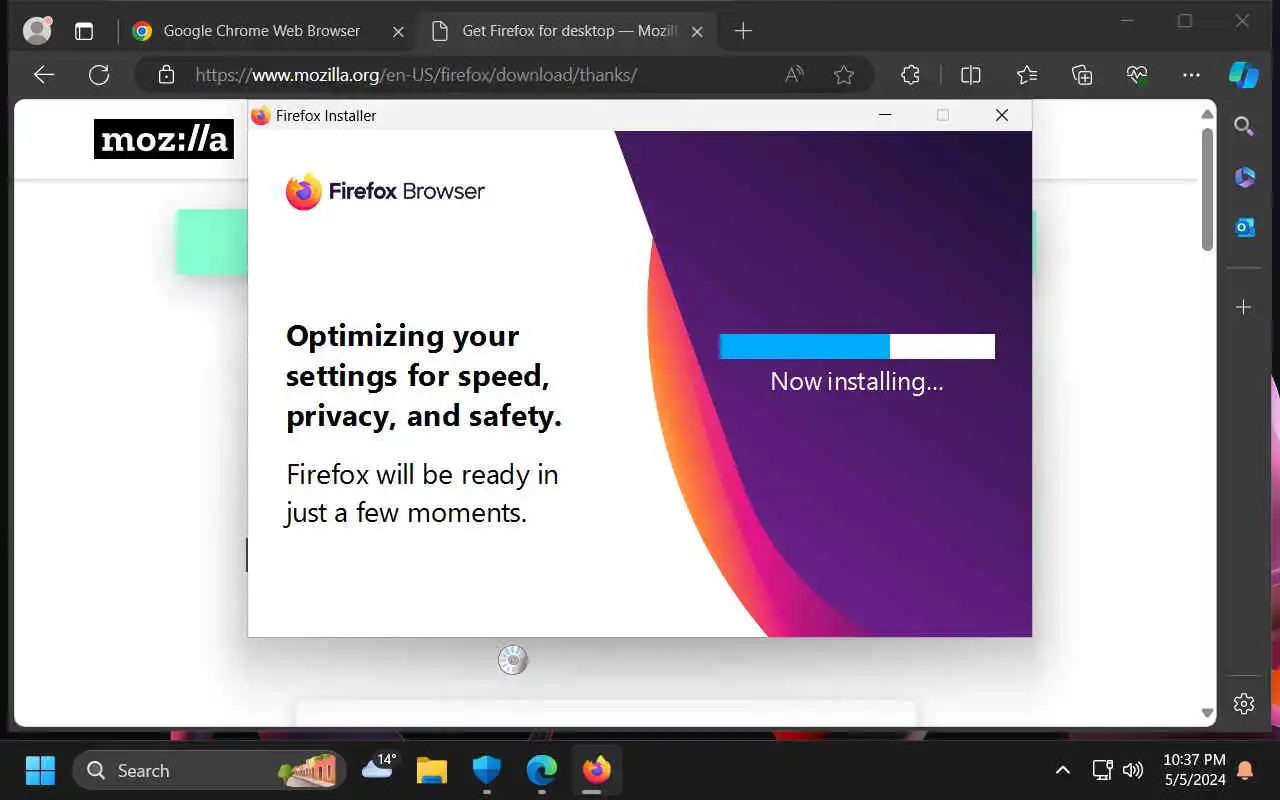Screen dimensions: 1280x800
Task: Add this page to favorites star
Action: (844, 75)
